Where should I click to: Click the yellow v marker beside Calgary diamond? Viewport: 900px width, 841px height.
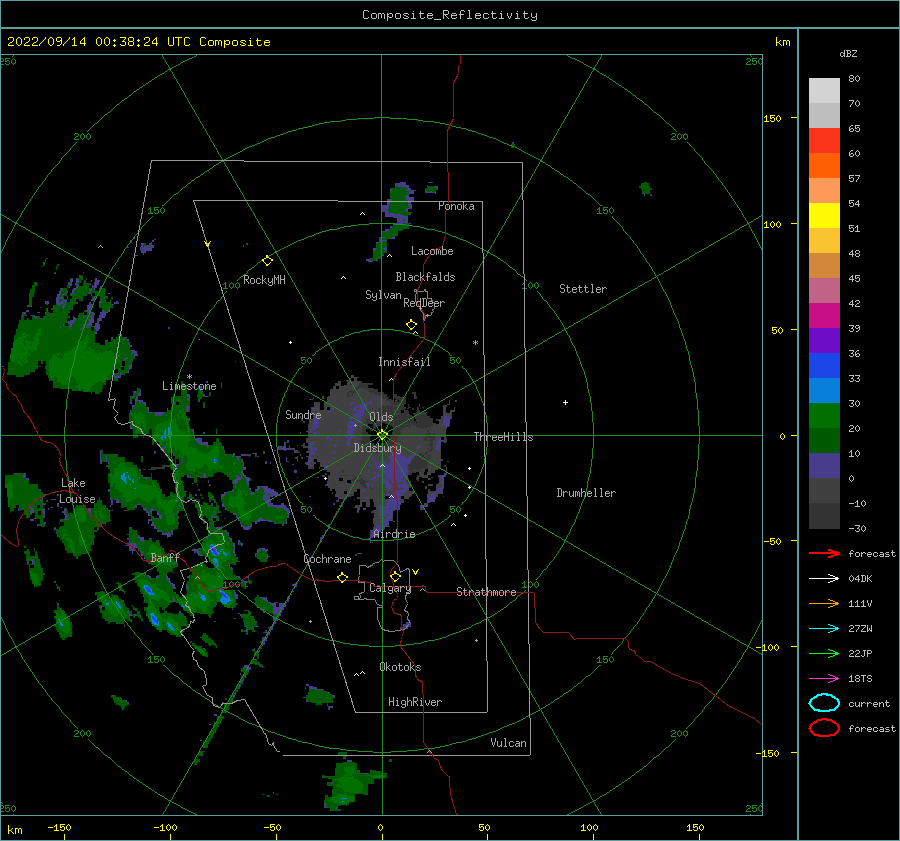coord(415,572)
